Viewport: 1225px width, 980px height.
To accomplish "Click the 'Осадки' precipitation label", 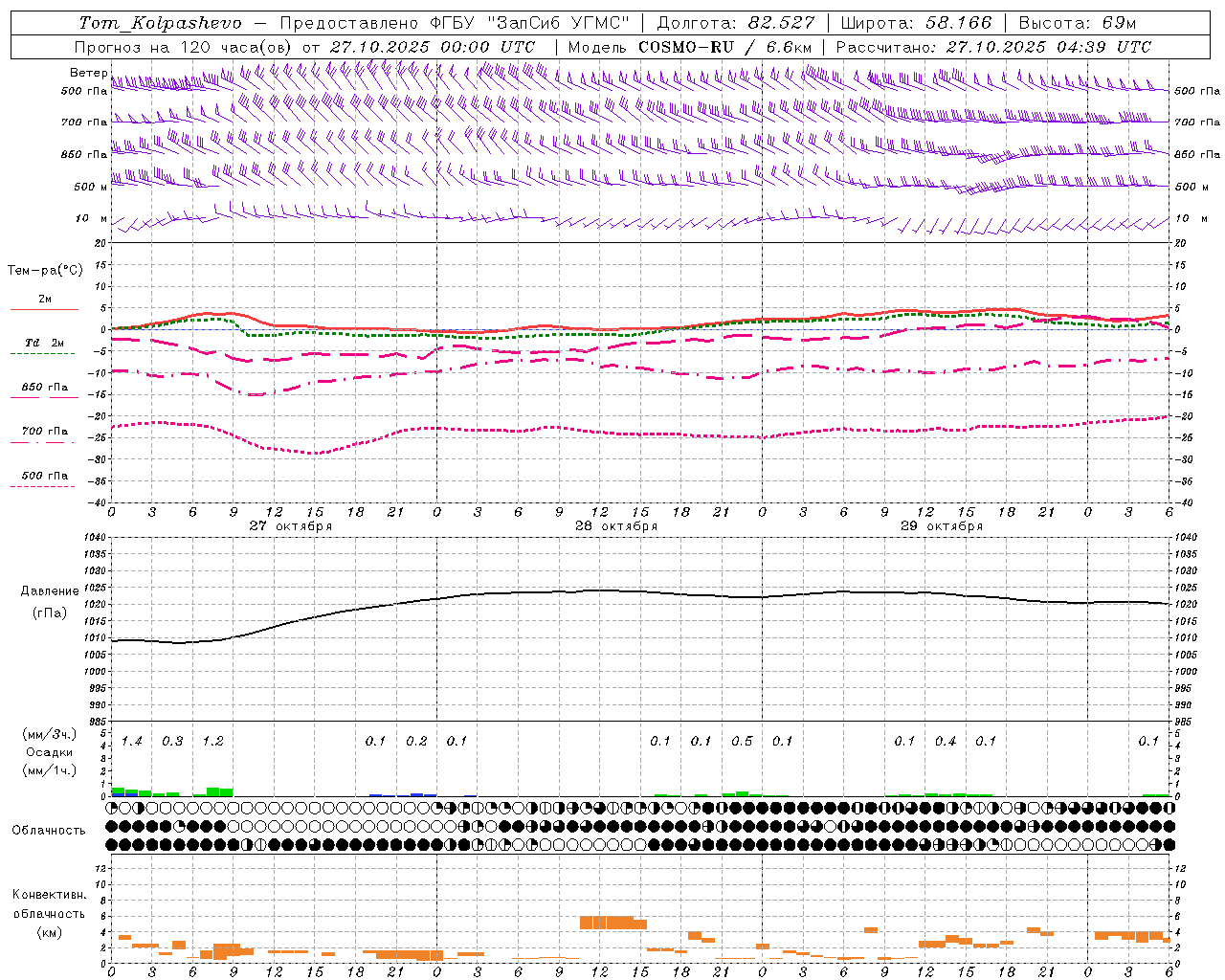I will pos(49,752).
